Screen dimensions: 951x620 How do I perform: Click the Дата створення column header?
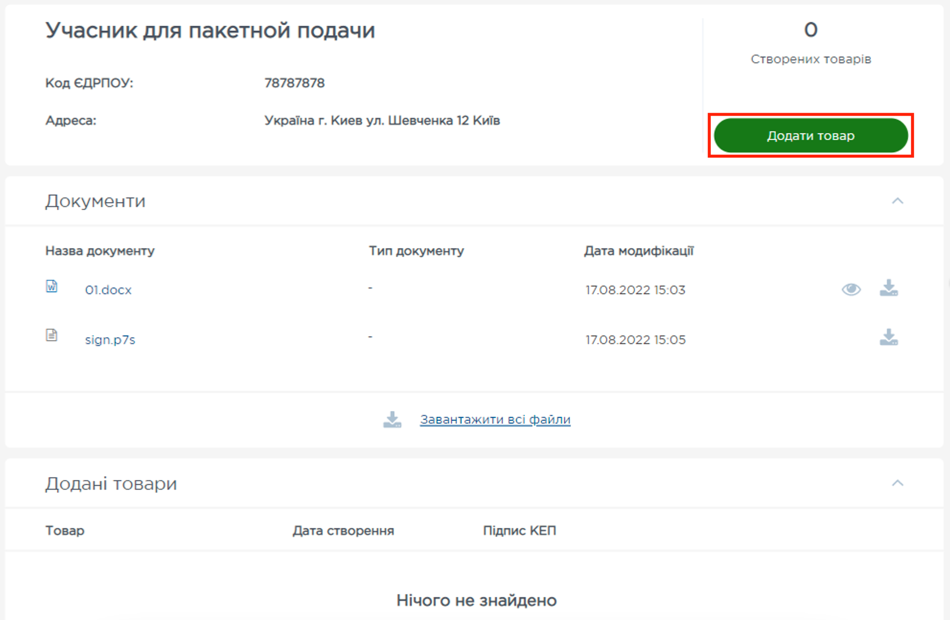pos(343,531)
